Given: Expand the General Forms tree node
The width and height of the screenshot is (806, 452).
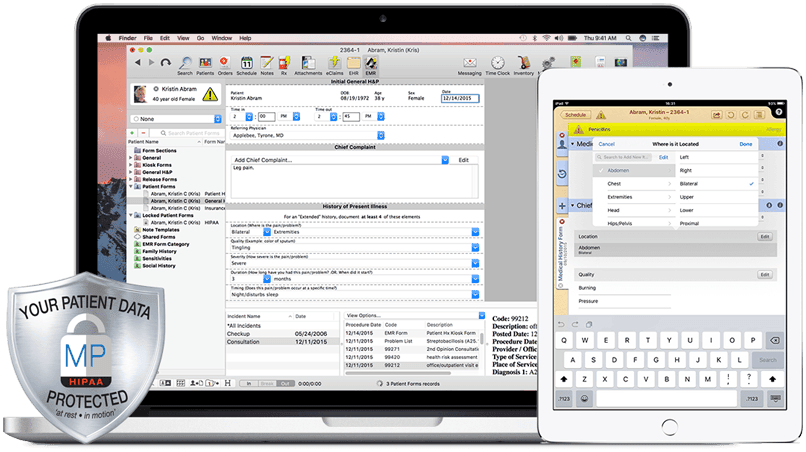Looking at the screenshot, I should pyautogui.click(x=131, y=158).
